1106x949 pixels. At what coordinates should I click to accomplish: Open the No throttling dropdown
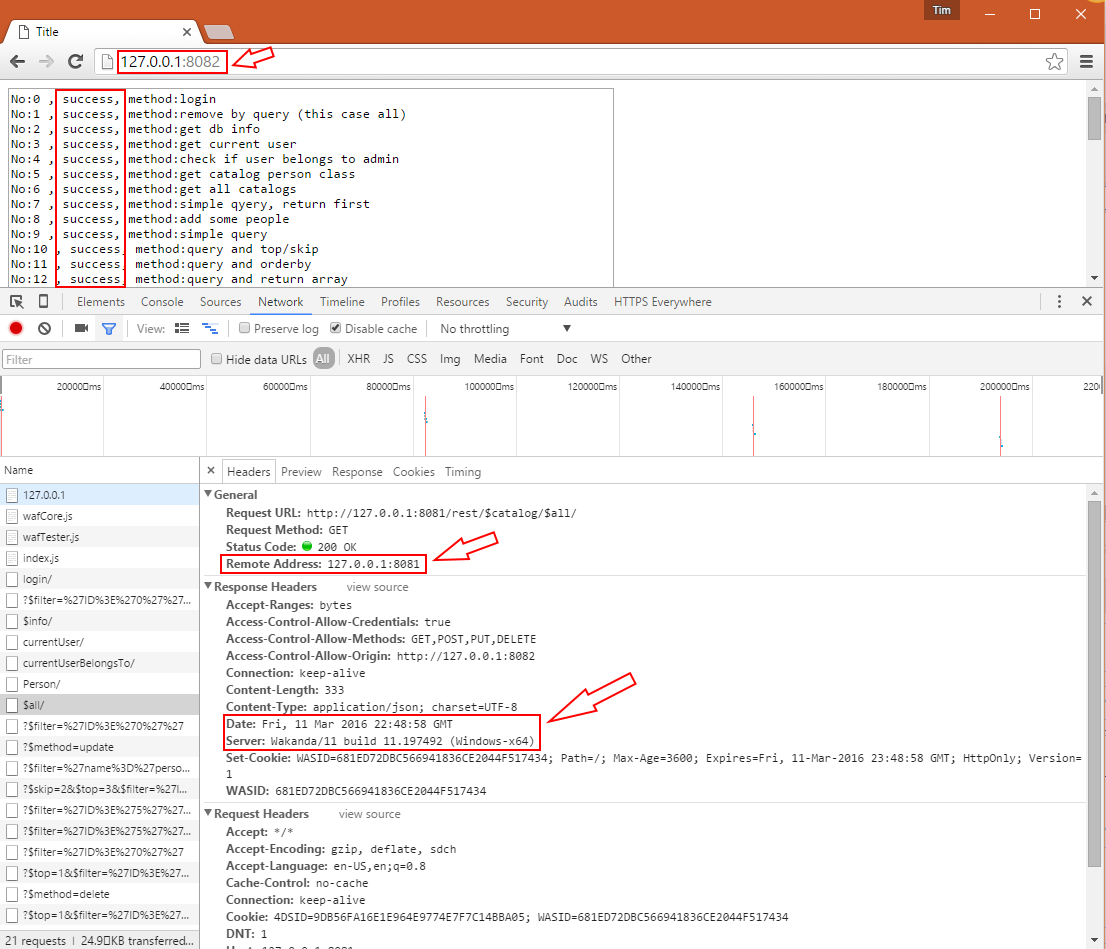pos(505,329)
